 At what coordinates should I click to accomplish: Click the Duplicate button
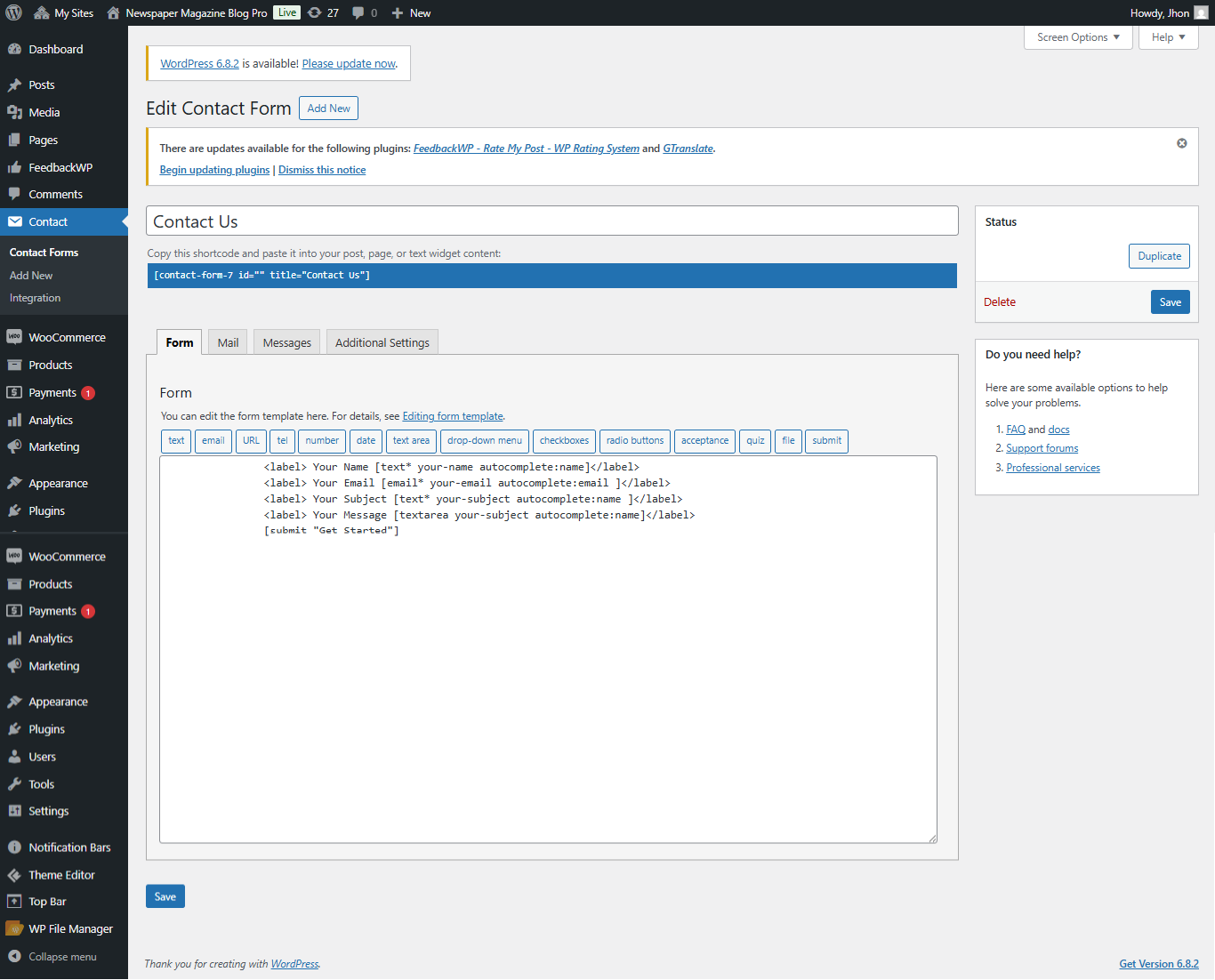point(1160,256)
